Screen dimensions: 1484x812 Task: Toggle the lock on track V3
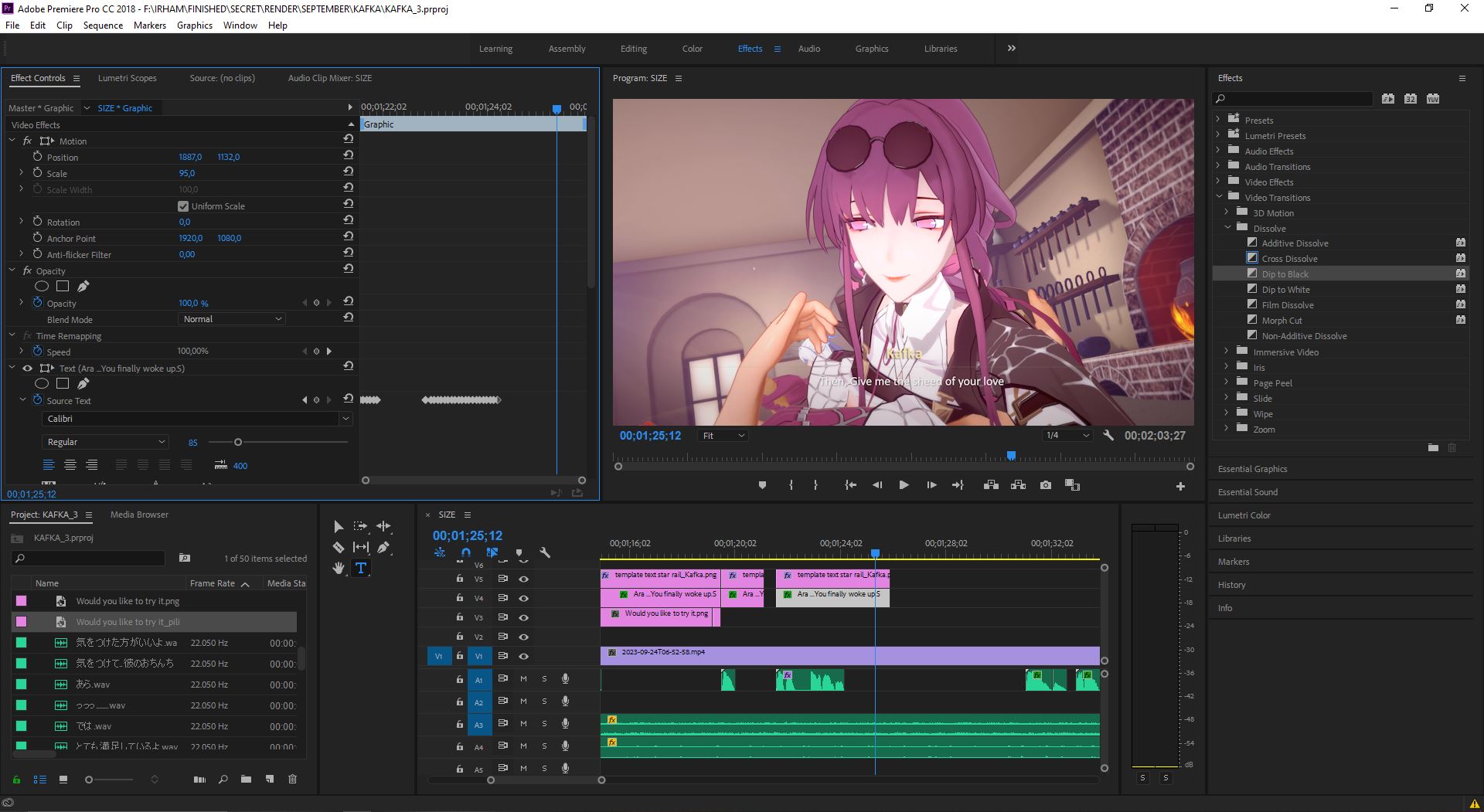460,617
